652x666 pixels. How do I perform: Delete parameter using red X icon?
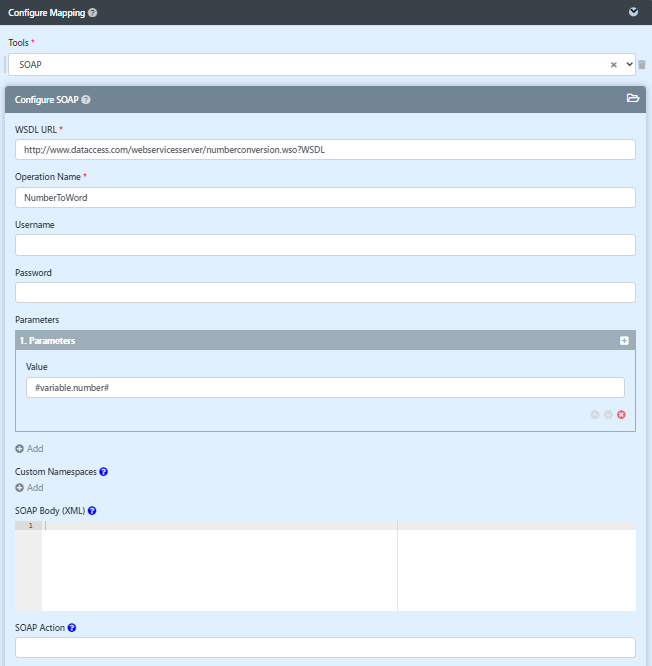[x=621, y=414]
